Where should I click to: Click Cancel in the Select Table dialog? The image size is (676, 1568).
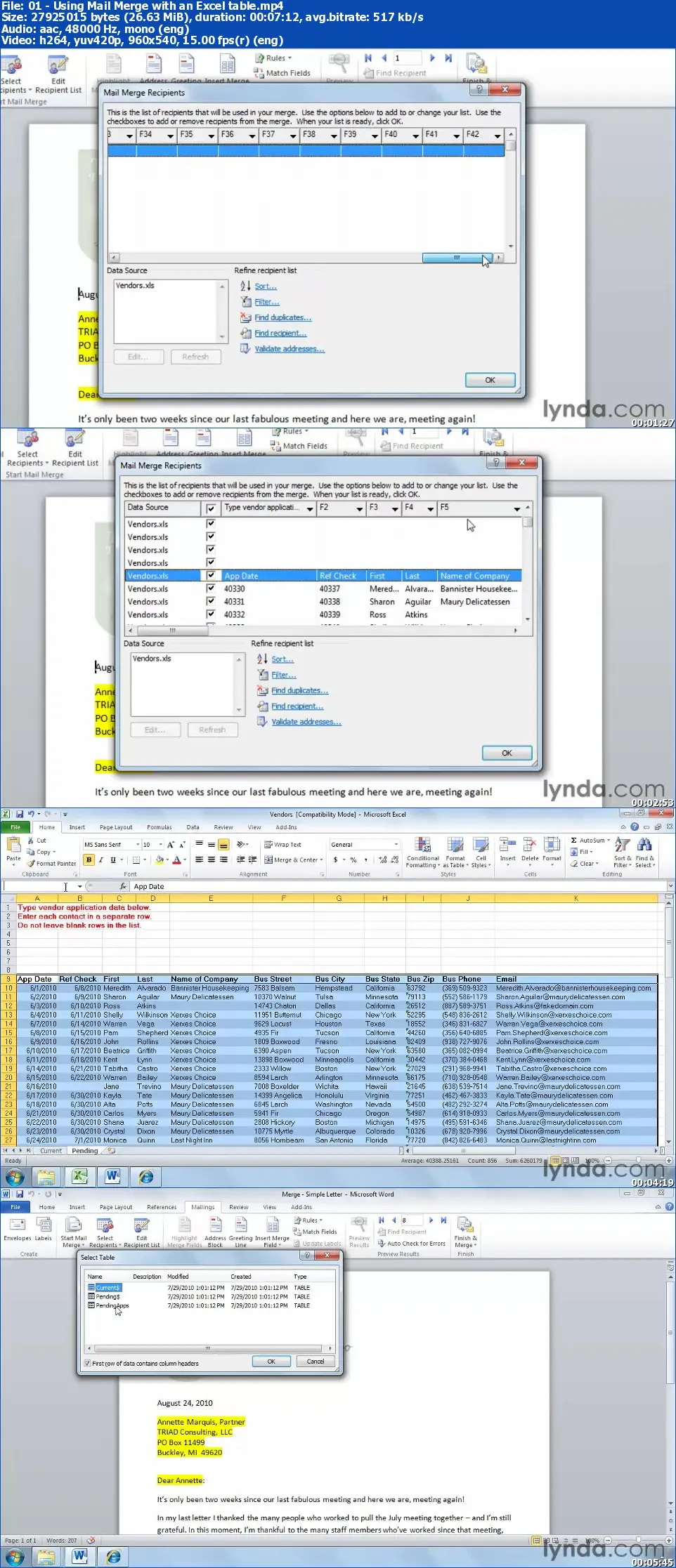316,1362
